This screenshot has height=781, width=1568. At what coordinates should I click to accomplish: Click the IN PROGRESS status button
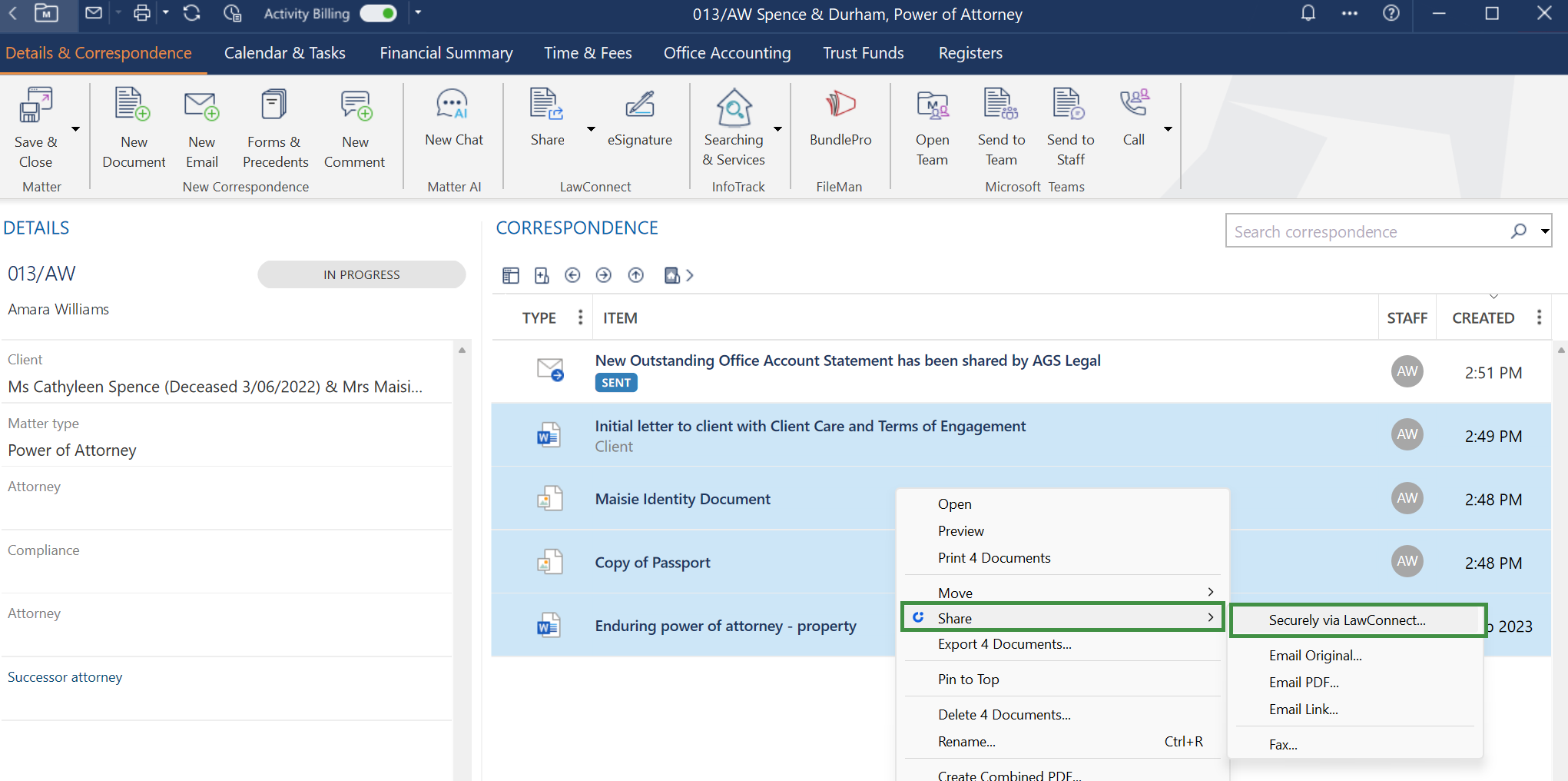click(x=361, y=274)
